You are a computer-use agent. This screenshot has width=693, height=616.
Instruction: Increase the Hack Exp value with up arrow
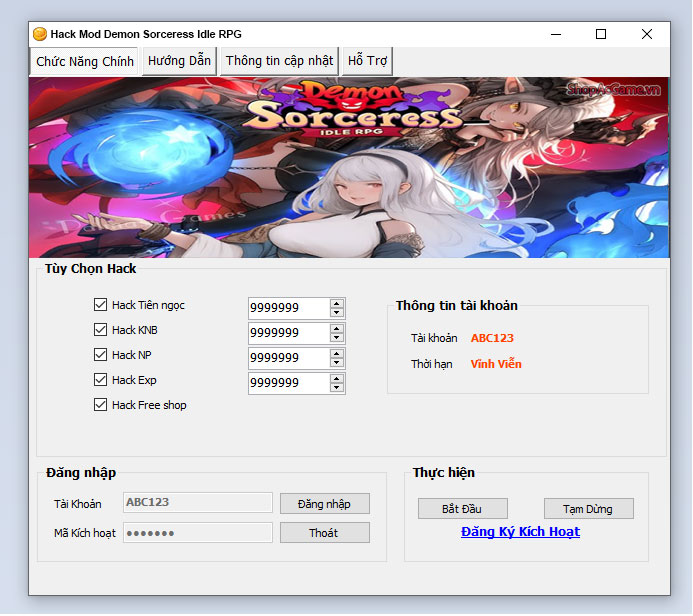[x=337, y=379]
